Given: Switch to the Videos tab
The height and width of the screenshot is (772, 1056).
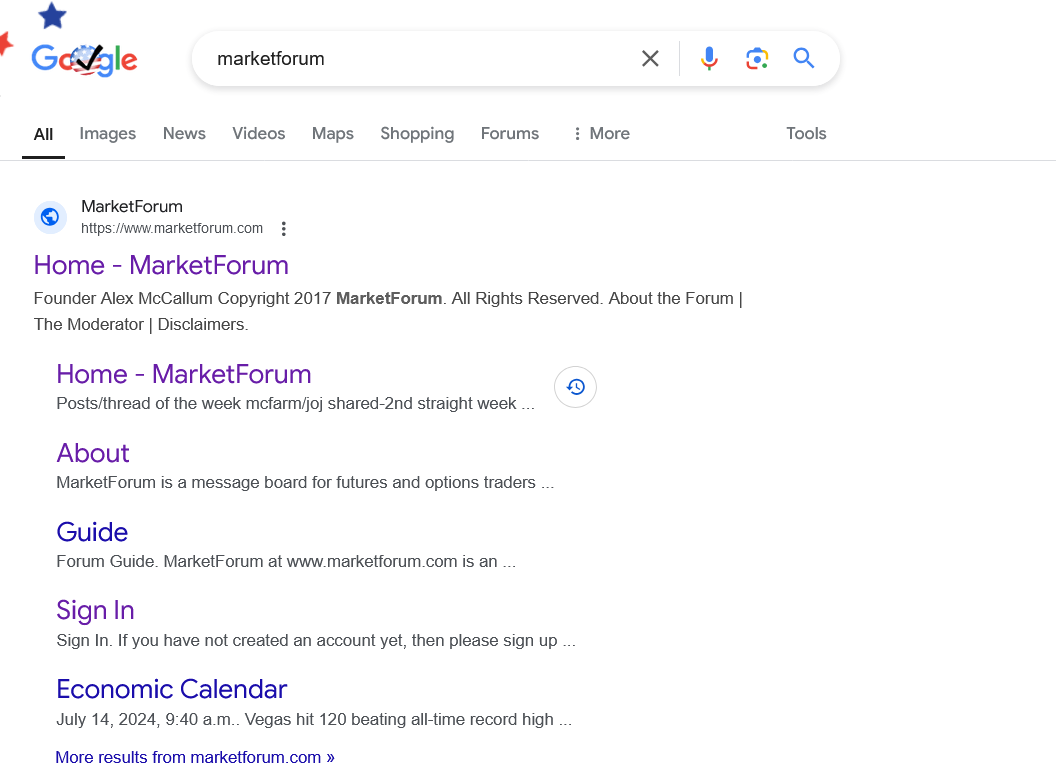Looking at the screenshot, I should [259, 133].
